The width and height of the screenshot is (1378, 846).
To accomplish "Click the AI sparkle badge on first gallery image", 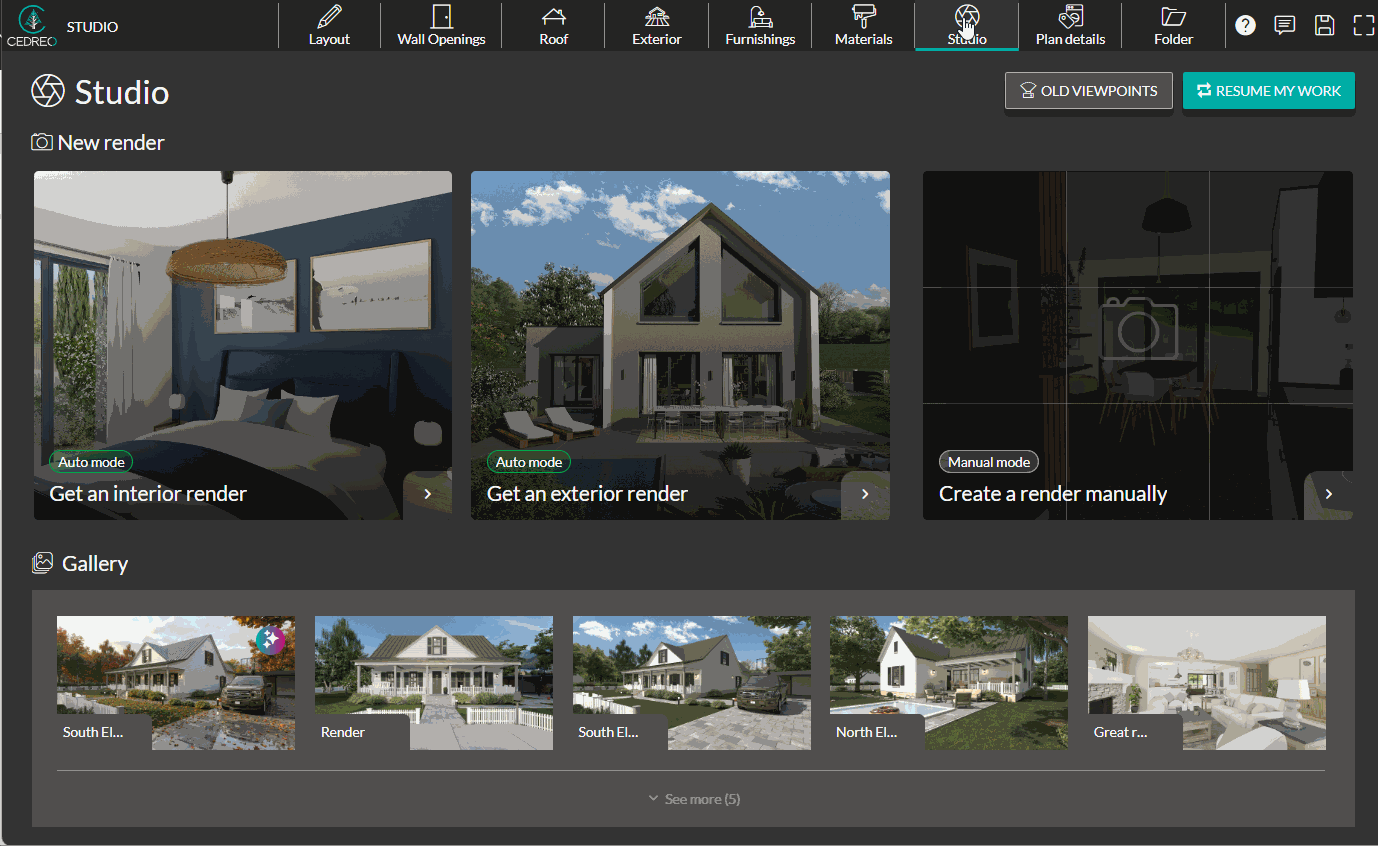I will (270, 640).
